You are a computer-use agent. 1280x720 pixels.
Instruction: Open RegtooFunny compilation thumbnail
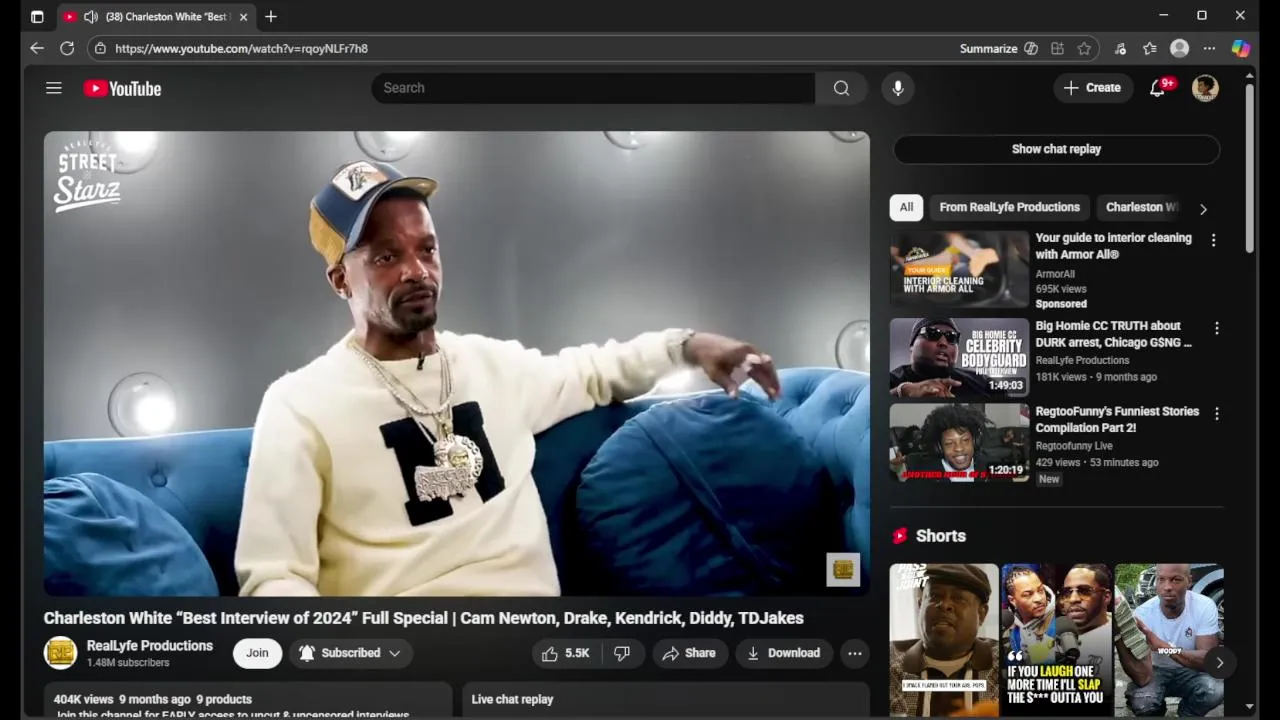tap(959, 443)
